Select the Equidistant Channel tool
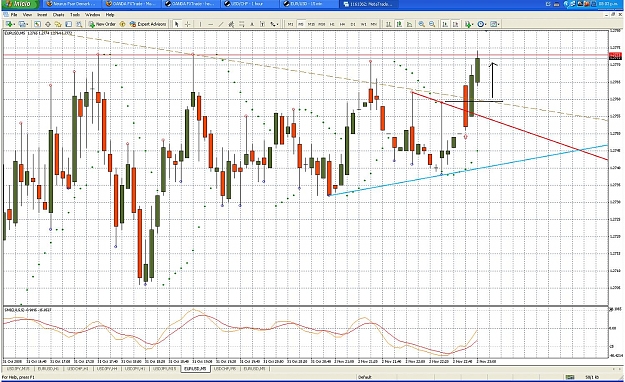 tap(231, 24)
